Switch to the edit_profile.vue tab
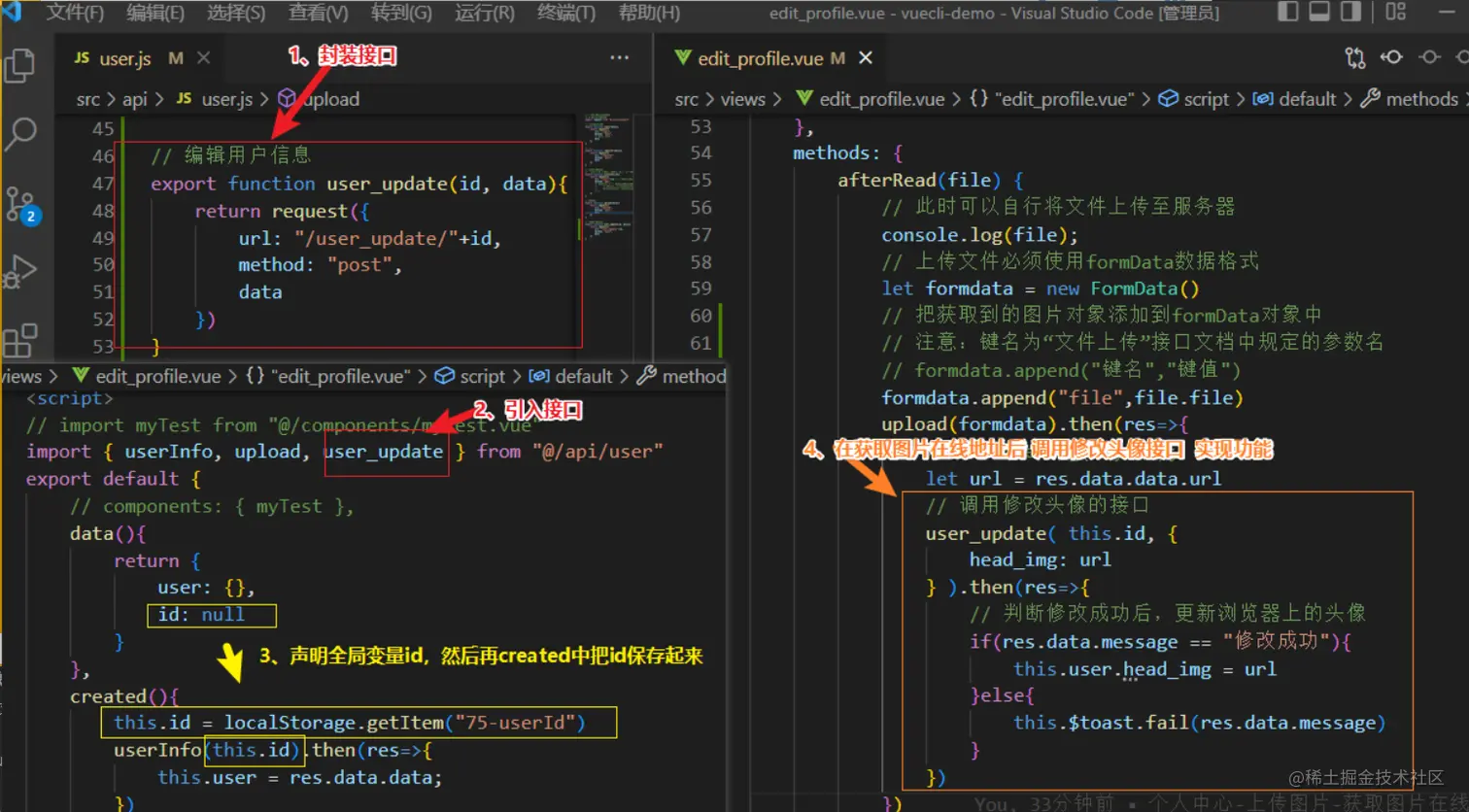This screenshot has height=812, width=1469. point(760,58)
